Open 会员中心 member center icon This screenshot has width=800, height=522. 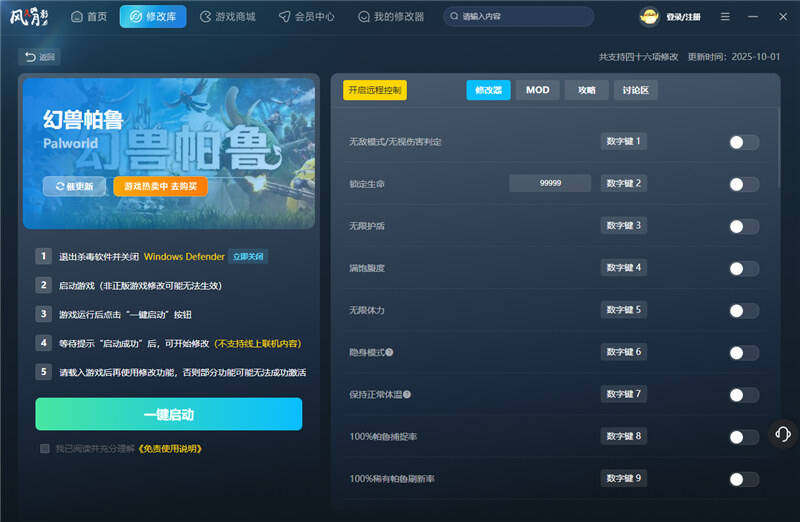285,17
